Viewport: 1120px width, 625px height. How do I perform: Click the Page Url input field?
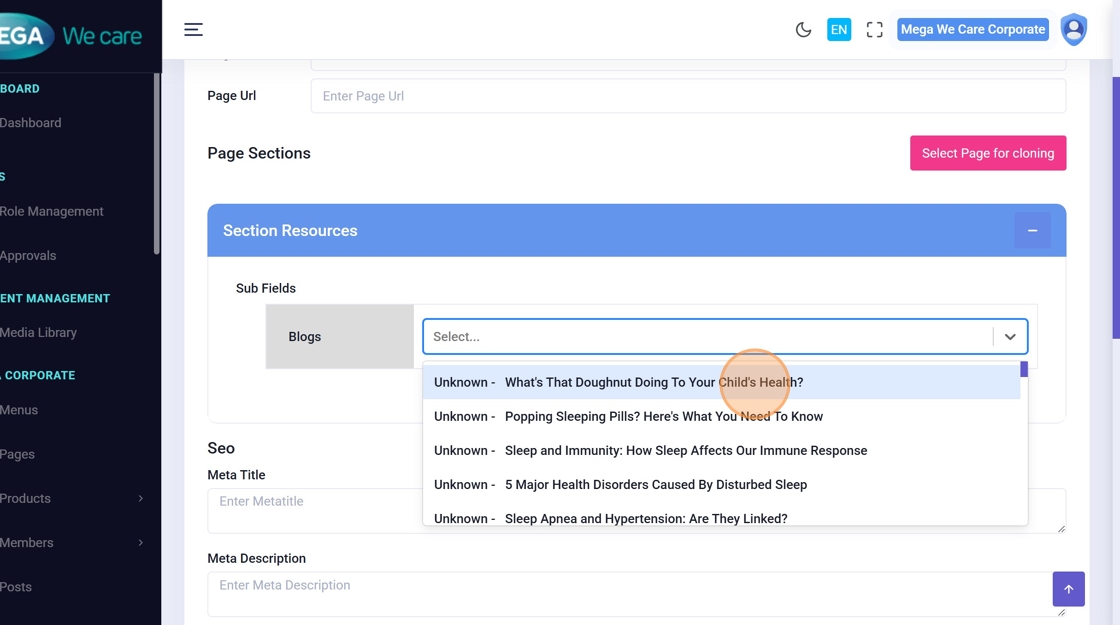pos(687,96)
